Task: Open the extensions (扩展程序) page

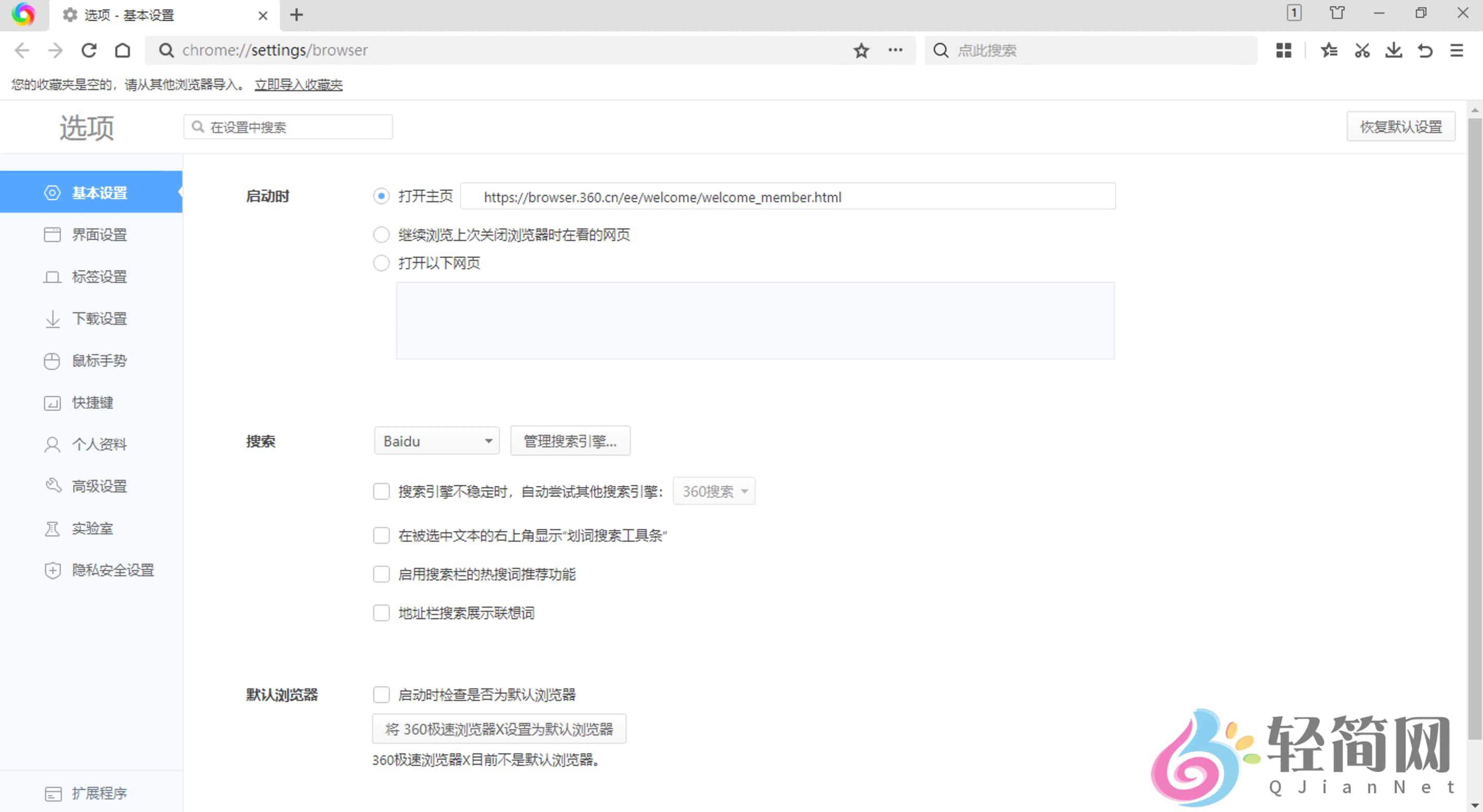Action: 100,793
